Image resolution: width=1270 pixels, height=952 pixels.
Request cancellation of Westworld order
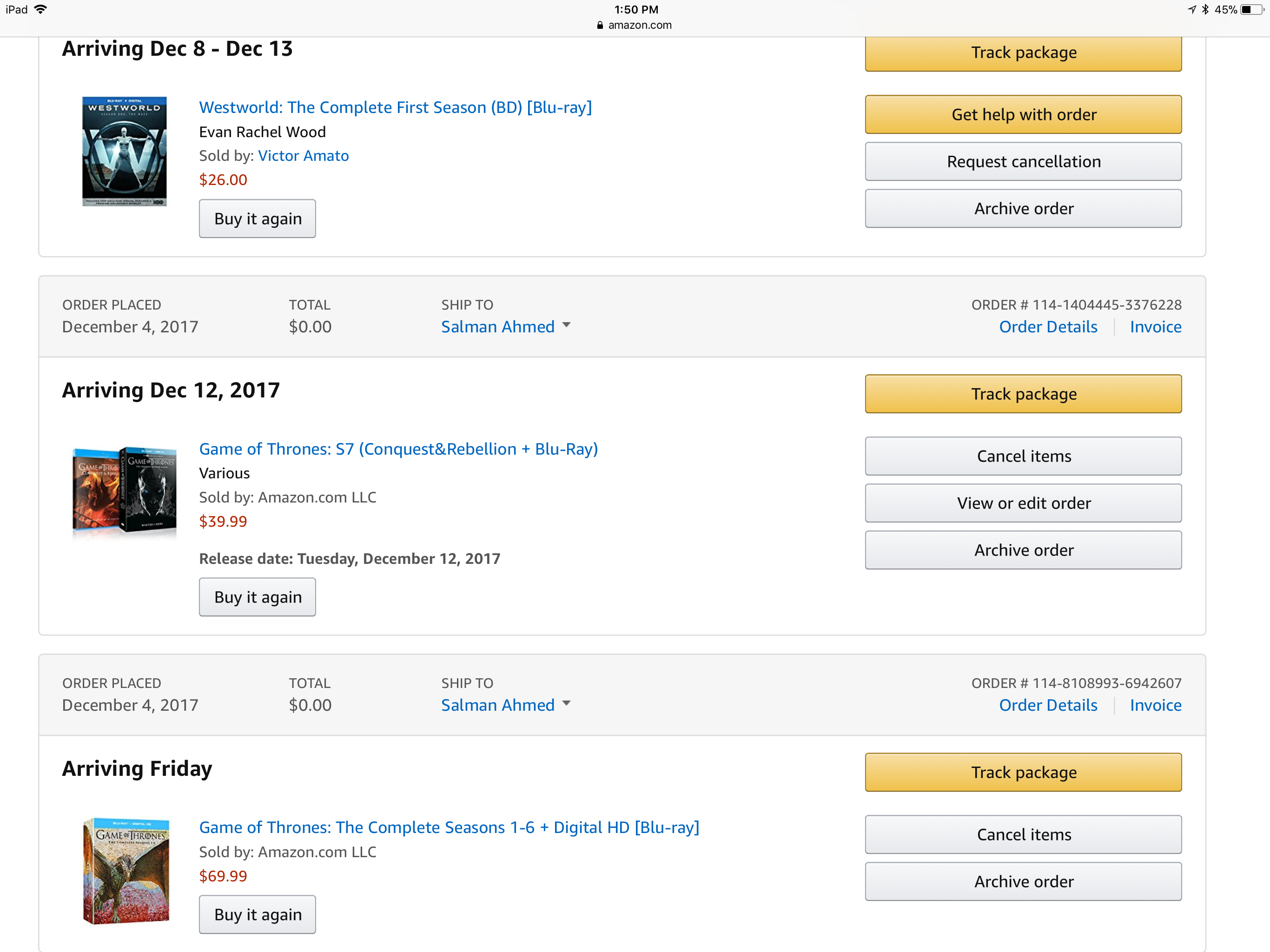(x=1023, y=161)
